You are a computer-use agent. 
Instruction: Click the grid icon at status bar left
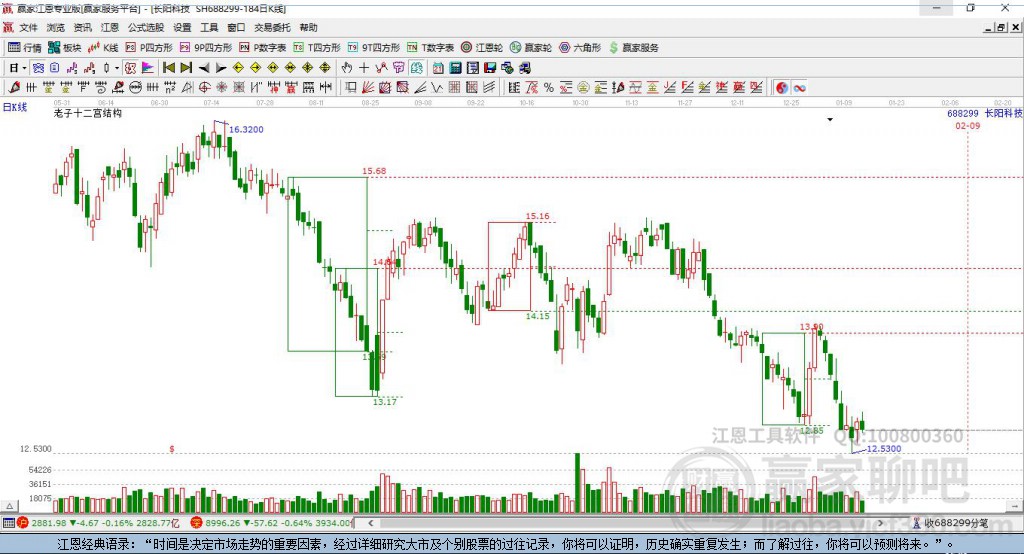click(x=8, y=523)
